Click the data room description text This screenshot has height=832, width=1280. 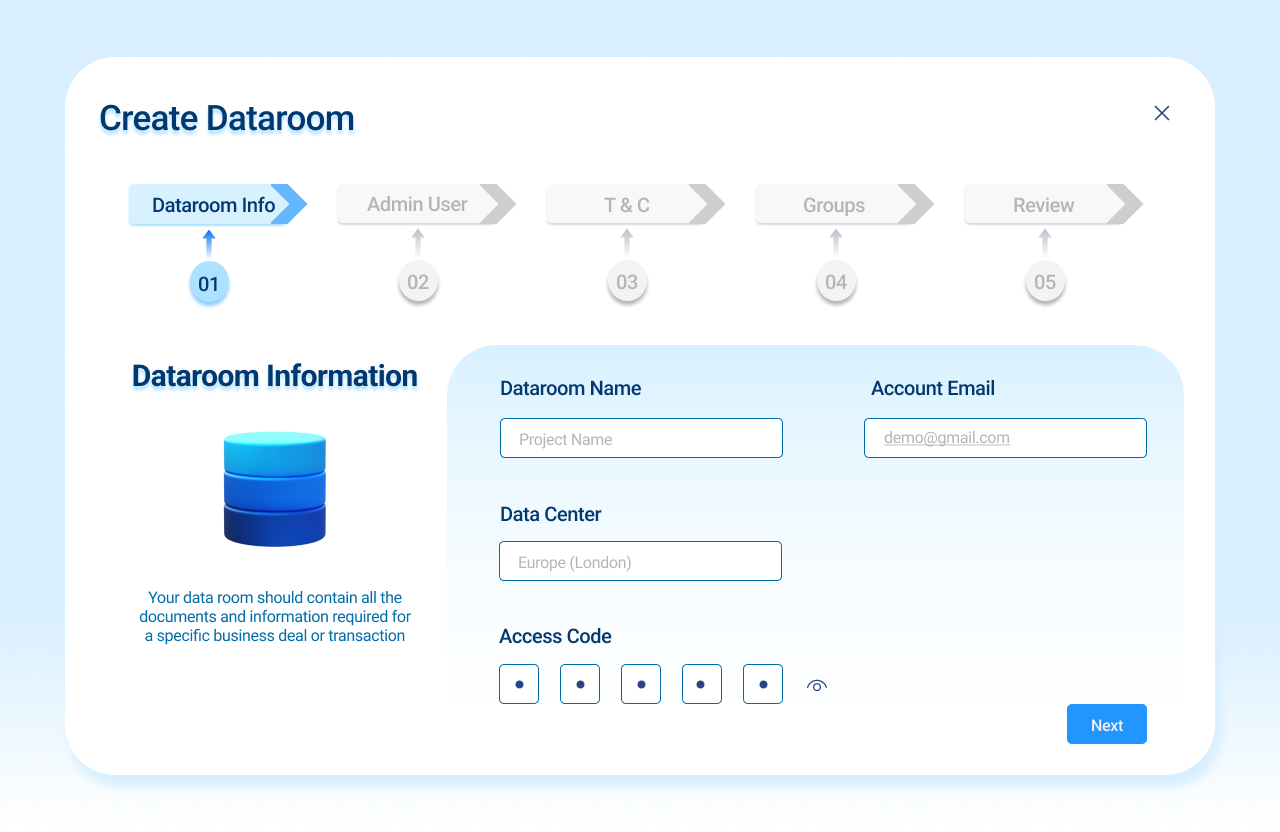click(x=275, y=616)
